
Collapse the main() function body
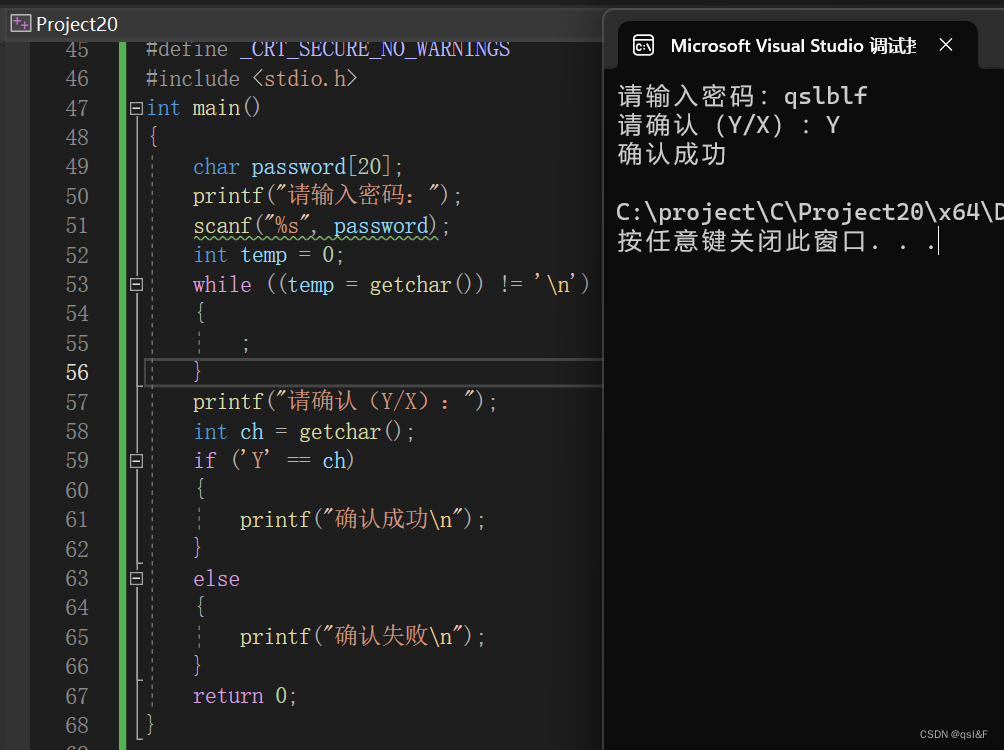click(136, 107)
